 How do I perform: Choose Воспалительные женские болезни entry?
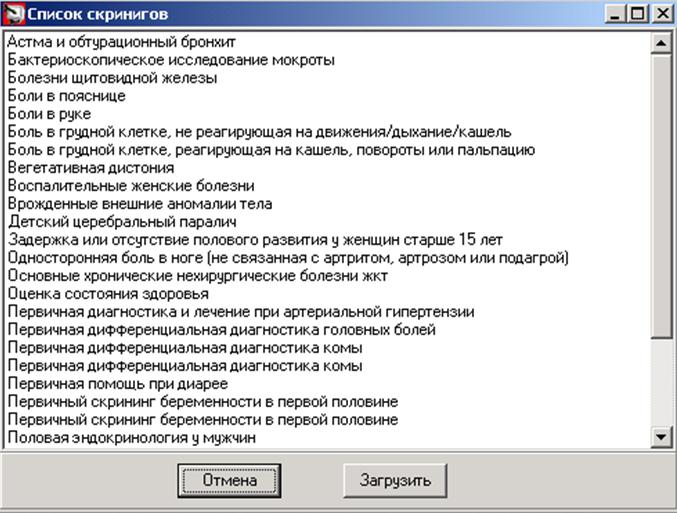131,186
